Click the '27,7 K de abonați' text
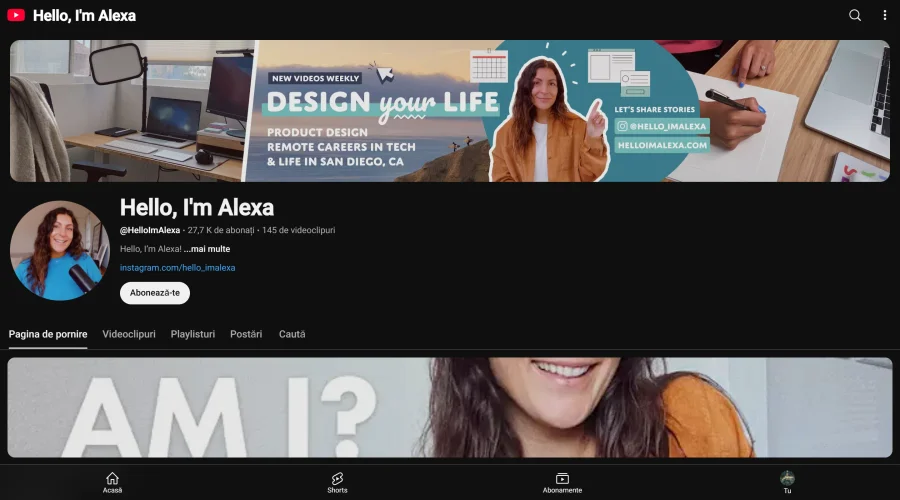 coord(221,230)
